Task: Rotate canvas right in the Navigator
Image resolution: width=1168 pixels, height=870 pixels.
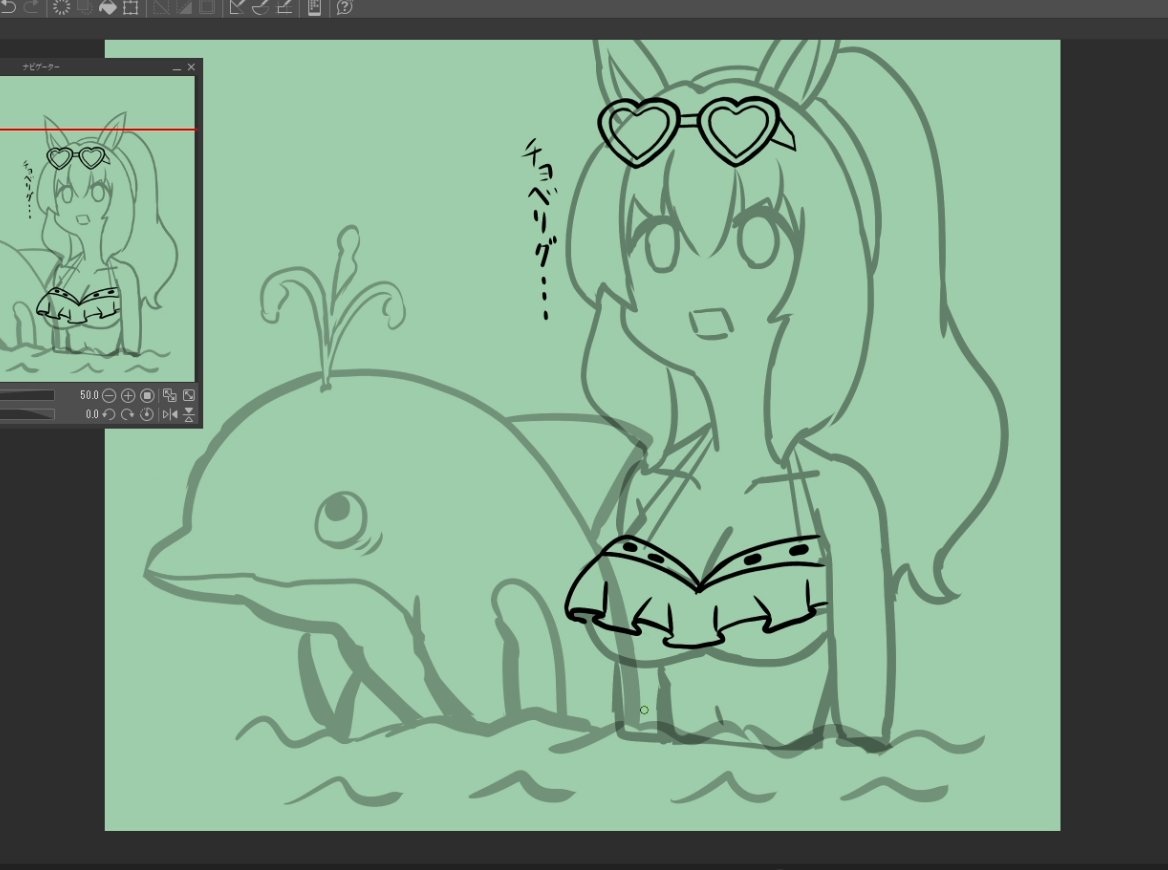Action: 128,414
